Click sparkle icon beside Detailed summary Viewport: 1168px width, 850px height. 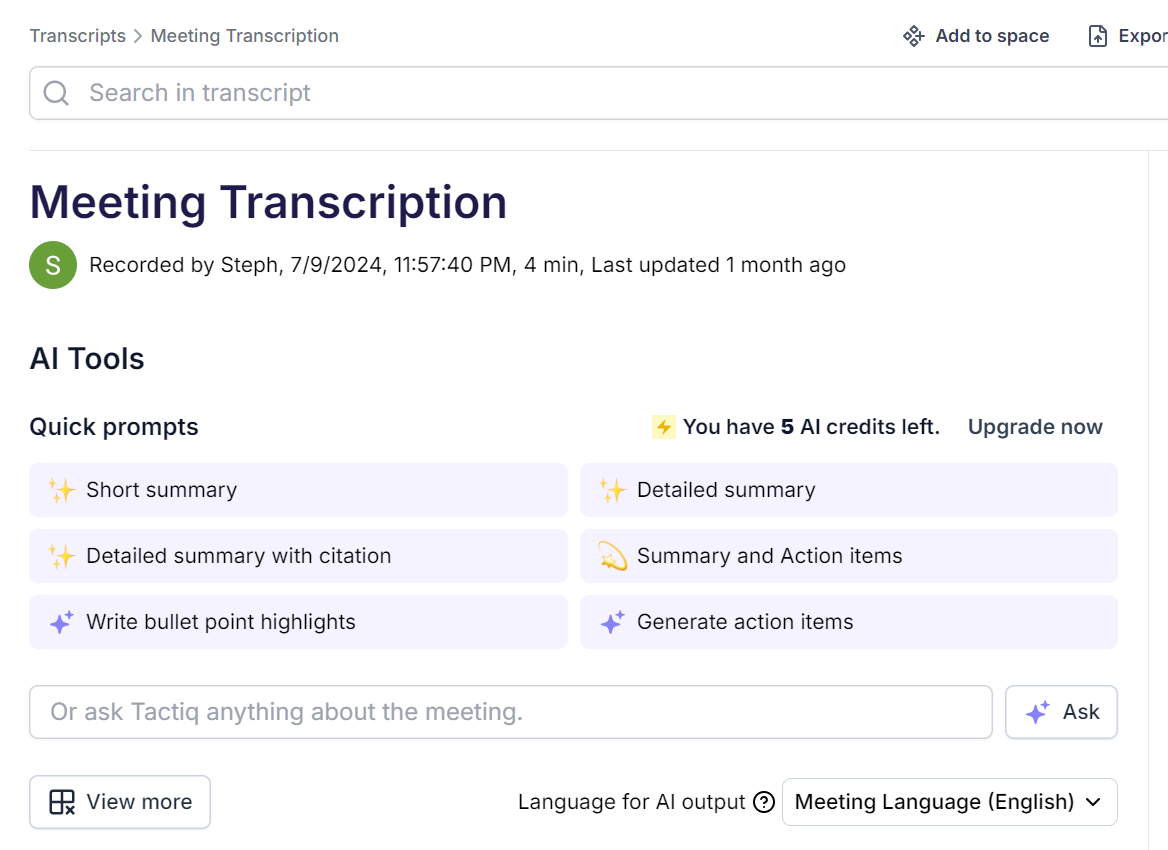[612, 490]
